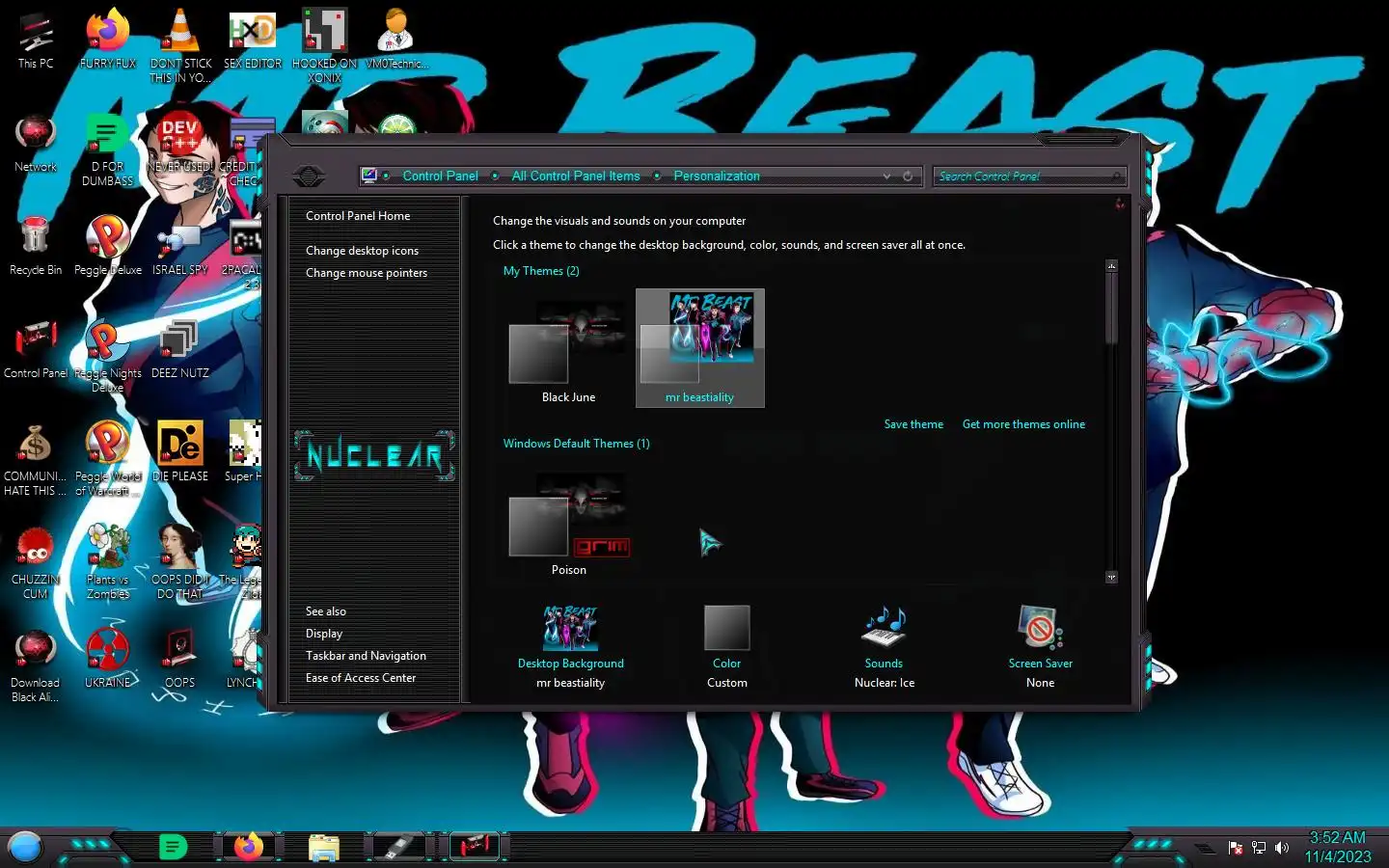Viewport: 1389px width, 868px height.
Task: Click the Windows Default Themes (1) heading
Action: [576, 444]
